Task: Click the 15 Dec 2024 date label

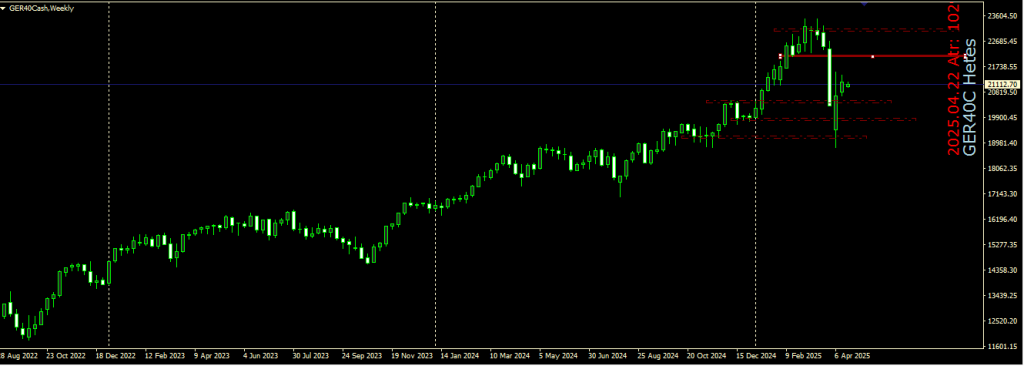Action: coord(756,356)
